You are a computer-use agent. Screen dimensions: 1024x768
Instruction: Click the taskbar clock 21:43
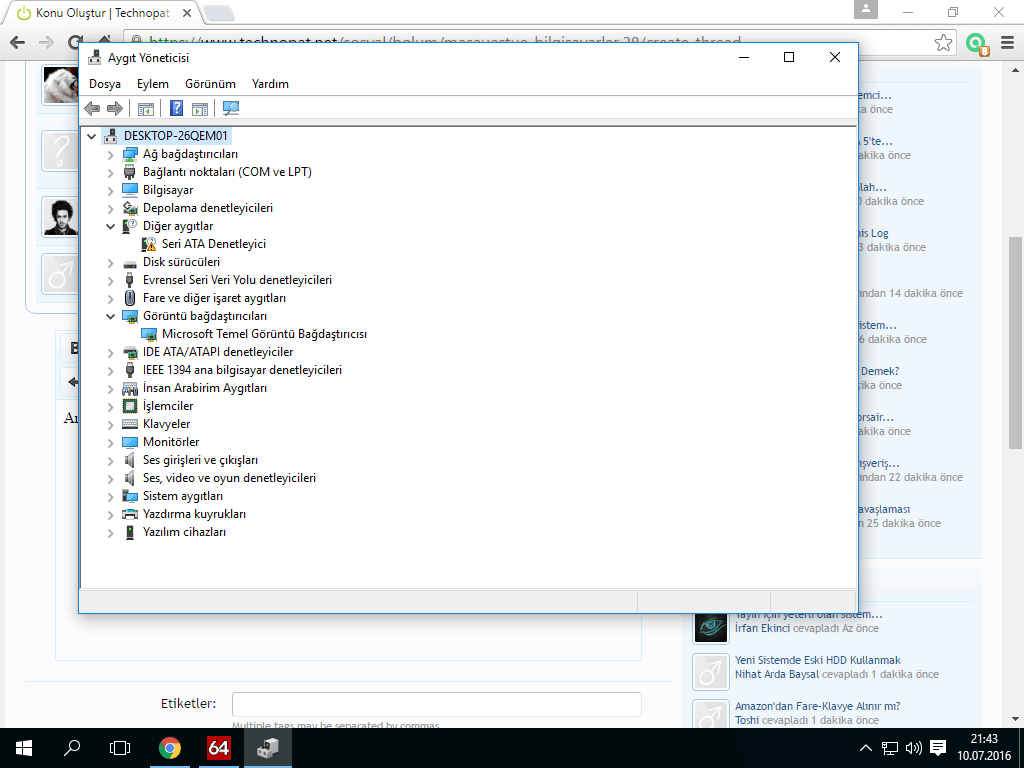pyautogui.click(x=984, y=739)
